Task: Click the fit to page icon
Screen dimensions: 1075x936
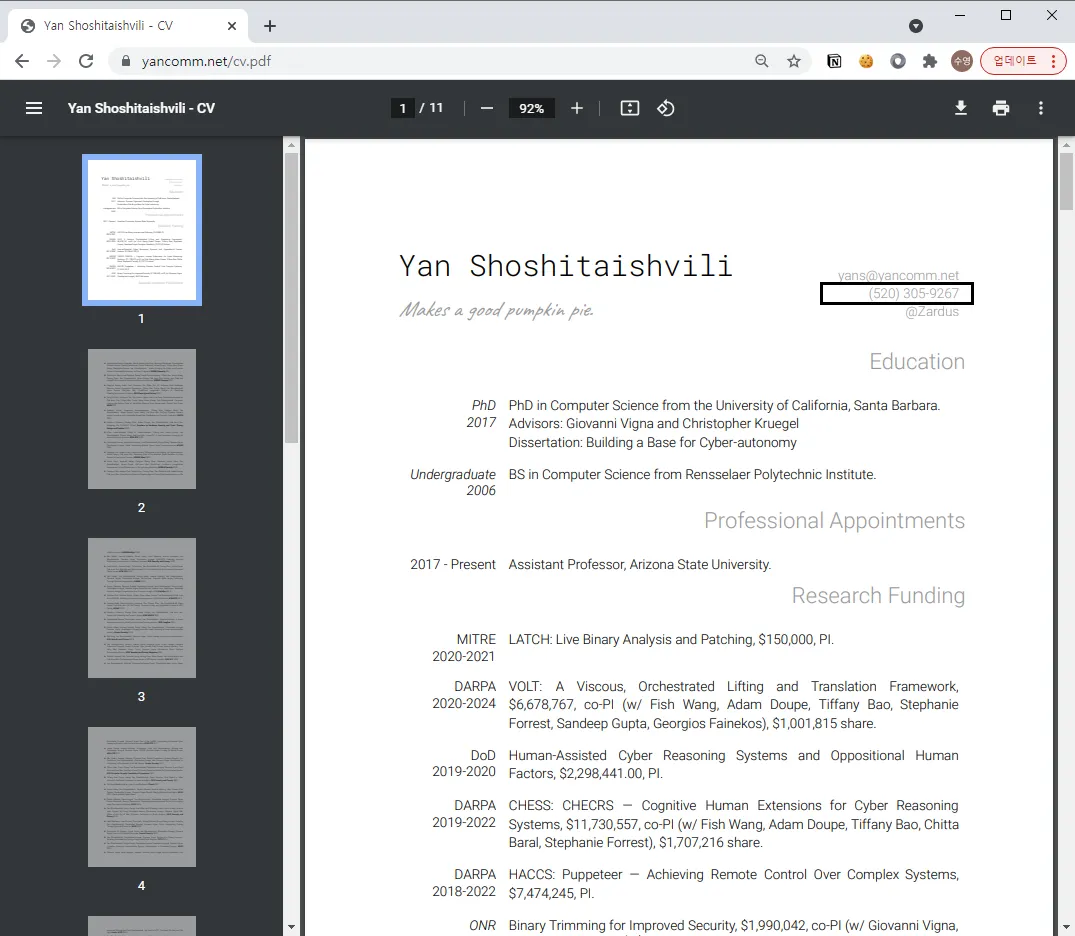Action: click(x=630, y=108)
